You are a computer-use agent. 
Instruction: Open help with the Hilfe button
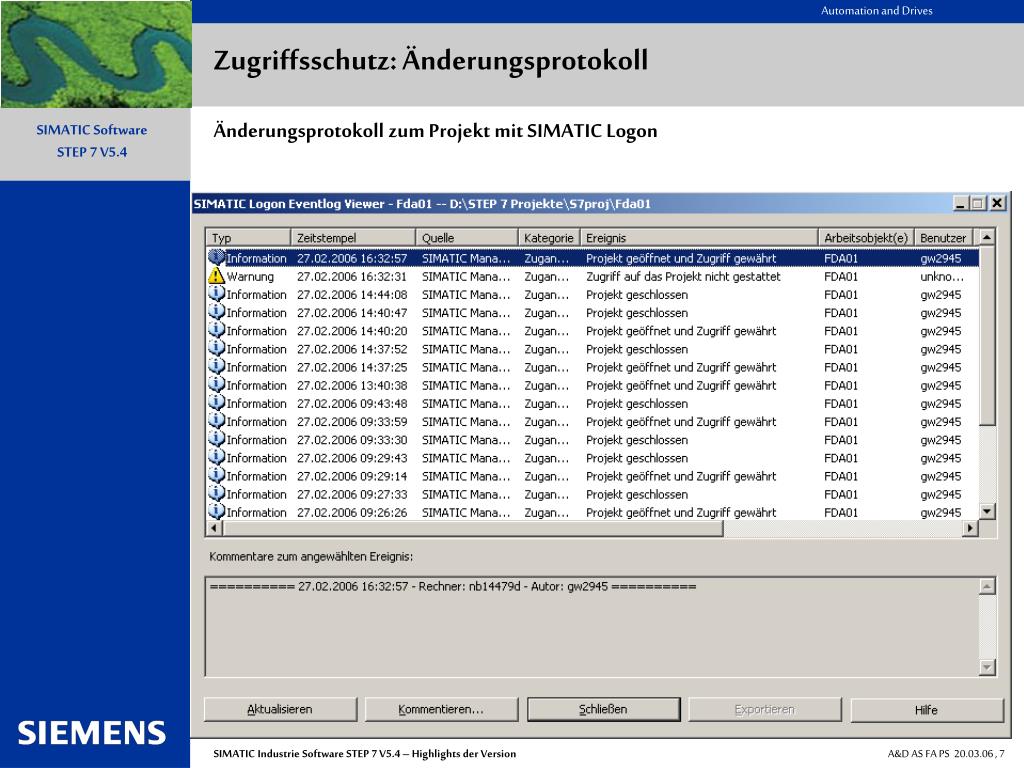[927, 709]
